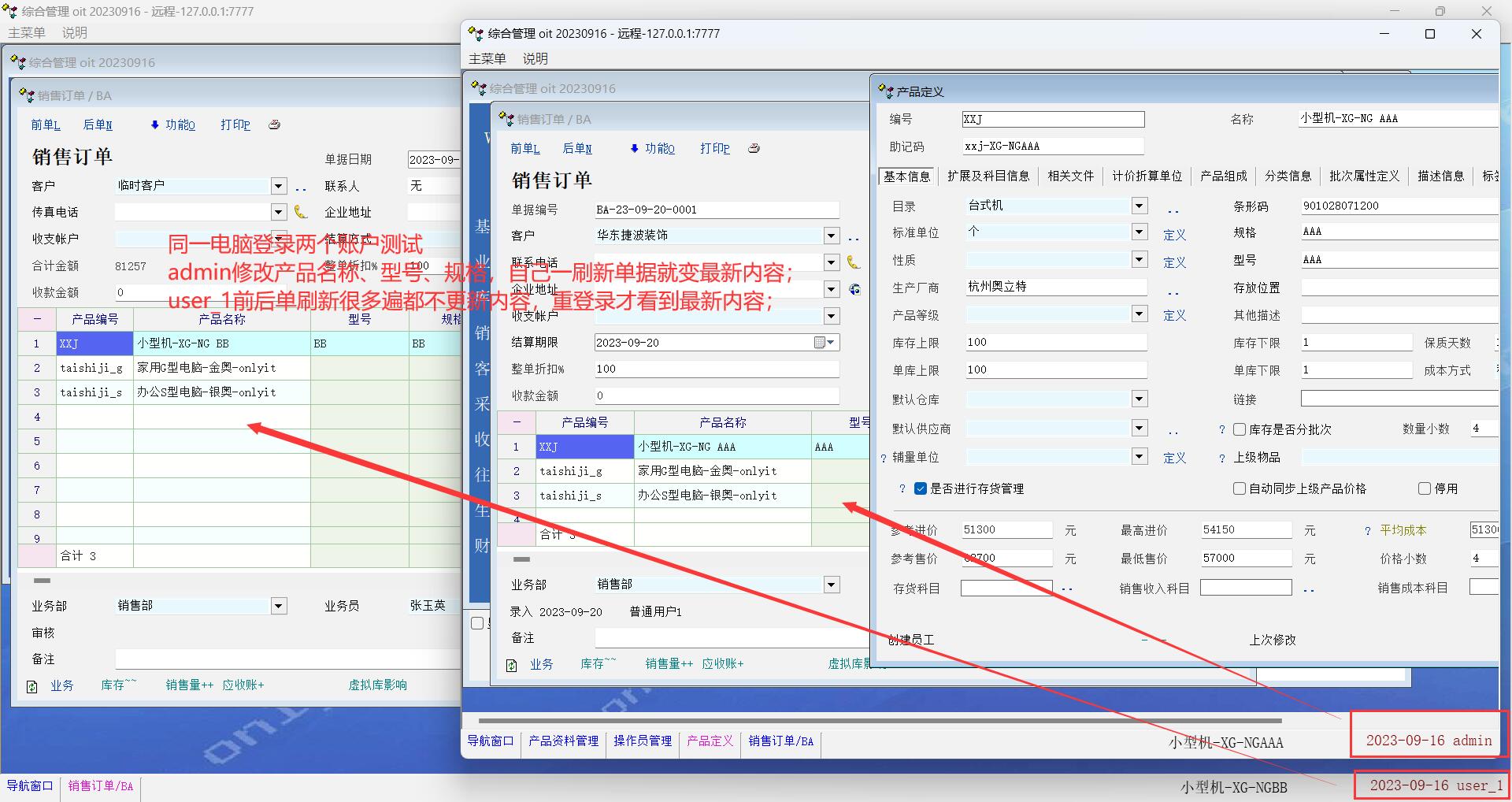Click phone icon beside 联系电话 dropdown

coord(854,262)
